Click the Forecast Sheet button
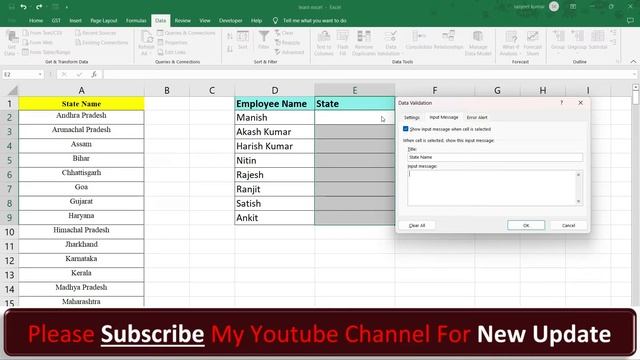Screen dimensions: 640x360 [532, 43]
